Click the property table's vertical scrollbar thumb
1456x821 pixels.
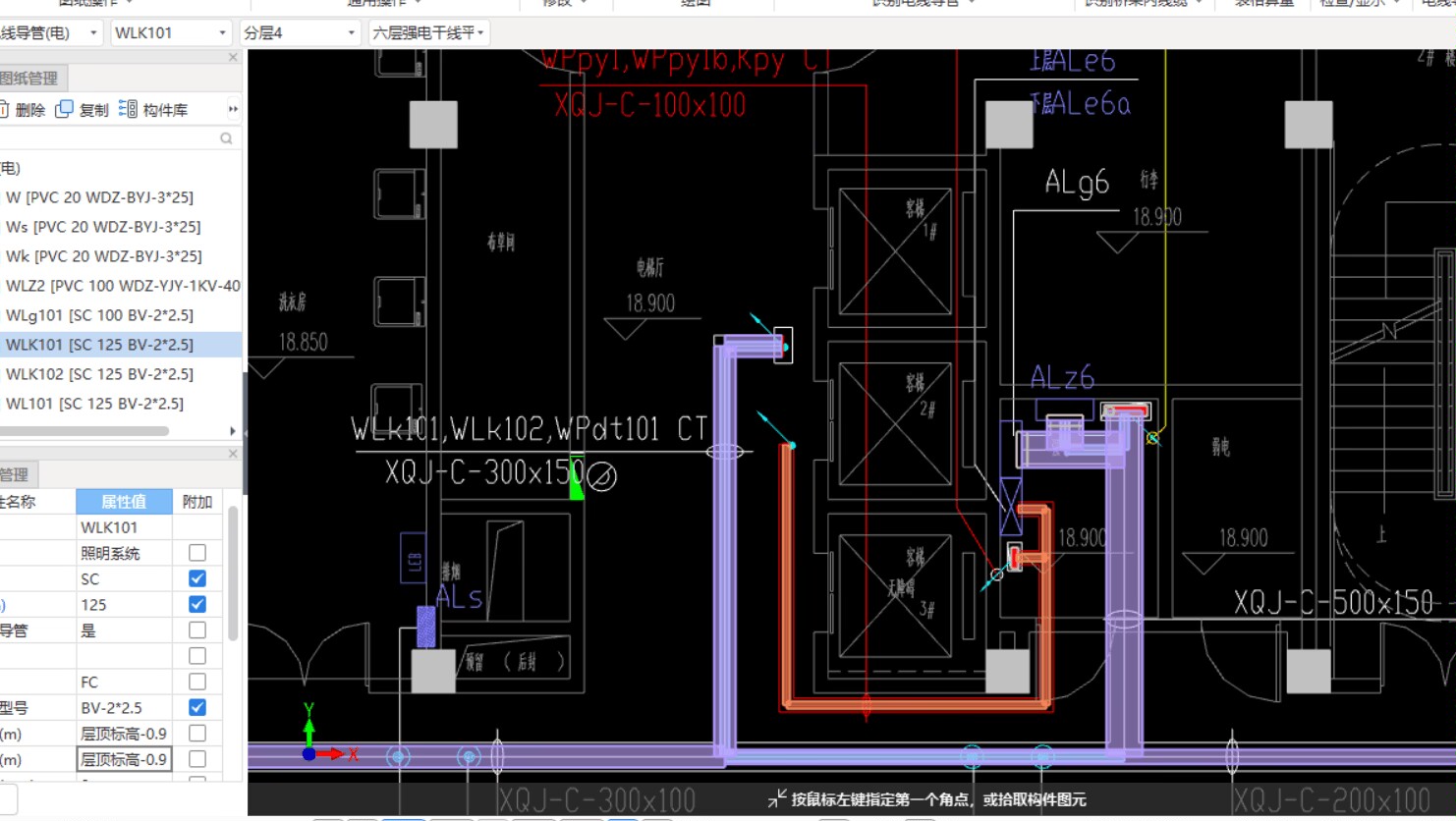[233, 574]
